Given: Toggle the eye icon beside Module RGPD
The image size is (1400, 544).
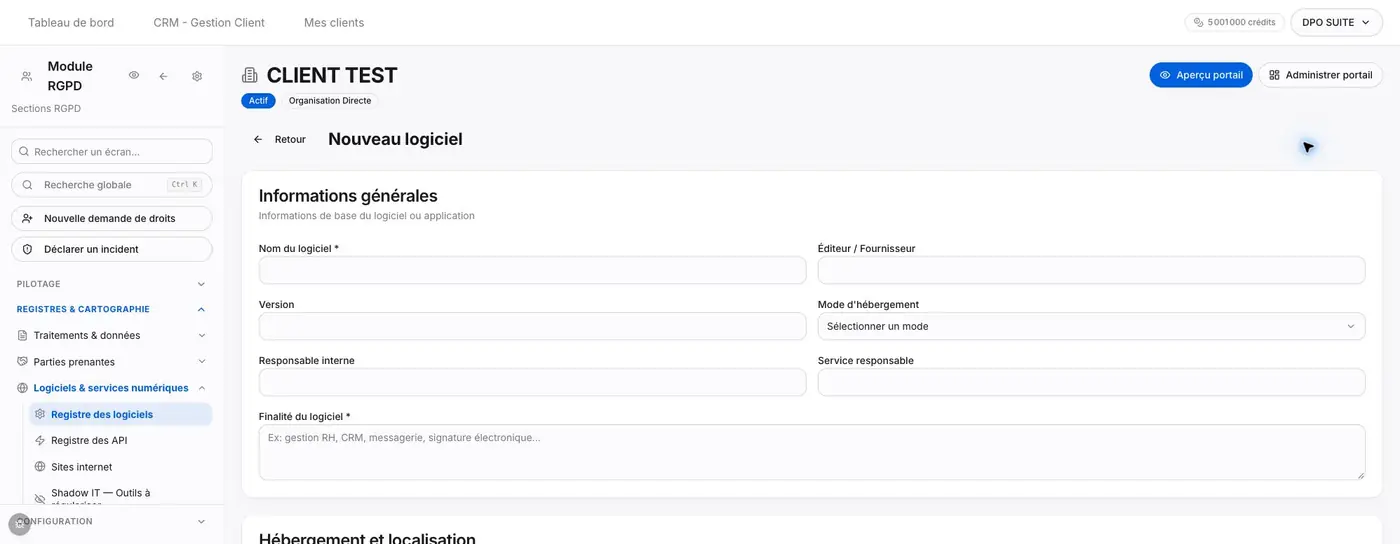Looking at the screenshot, I should tap(134, 76).
